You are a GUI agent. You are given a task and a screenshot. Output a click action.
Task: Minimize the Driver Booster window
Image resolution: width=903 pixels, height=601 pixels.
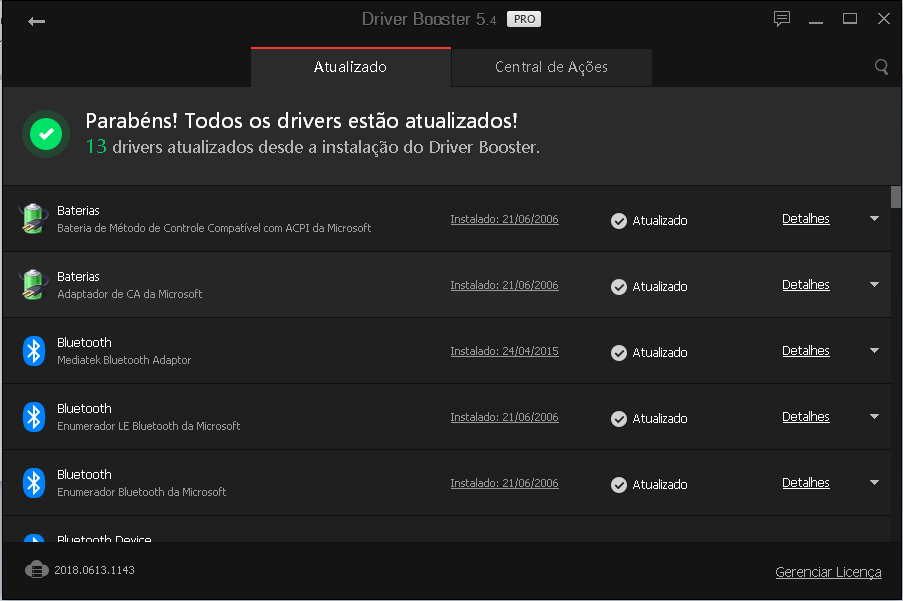[815, 20]
